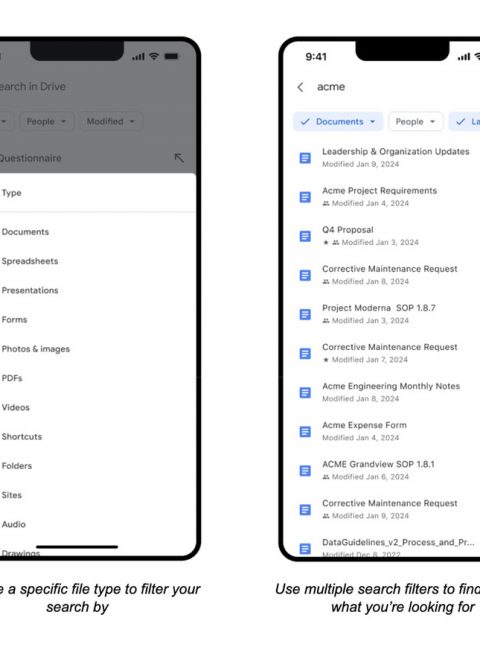This screenshot has height=650, width=480.
Task: Tap the back arrow next to acme
Action: tap(301, 87)
